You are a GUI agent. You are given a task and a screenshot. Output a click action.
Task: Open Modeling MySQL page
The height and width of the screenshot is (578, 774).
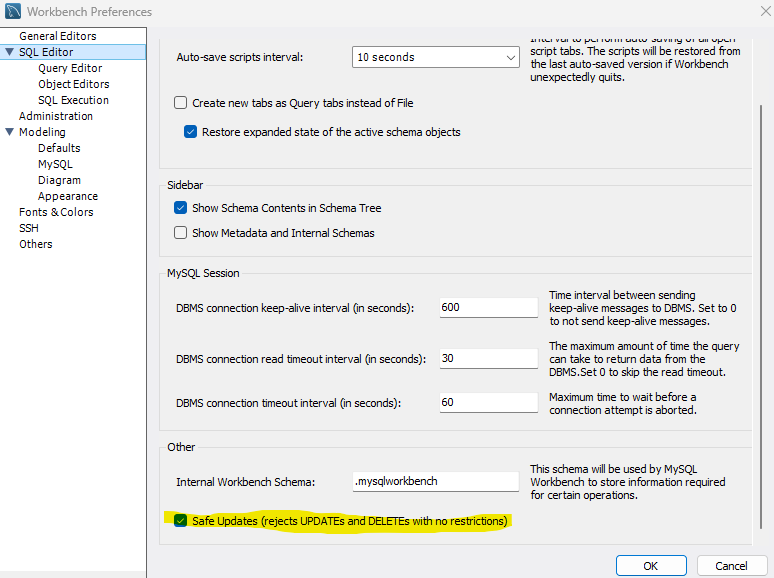55,164
